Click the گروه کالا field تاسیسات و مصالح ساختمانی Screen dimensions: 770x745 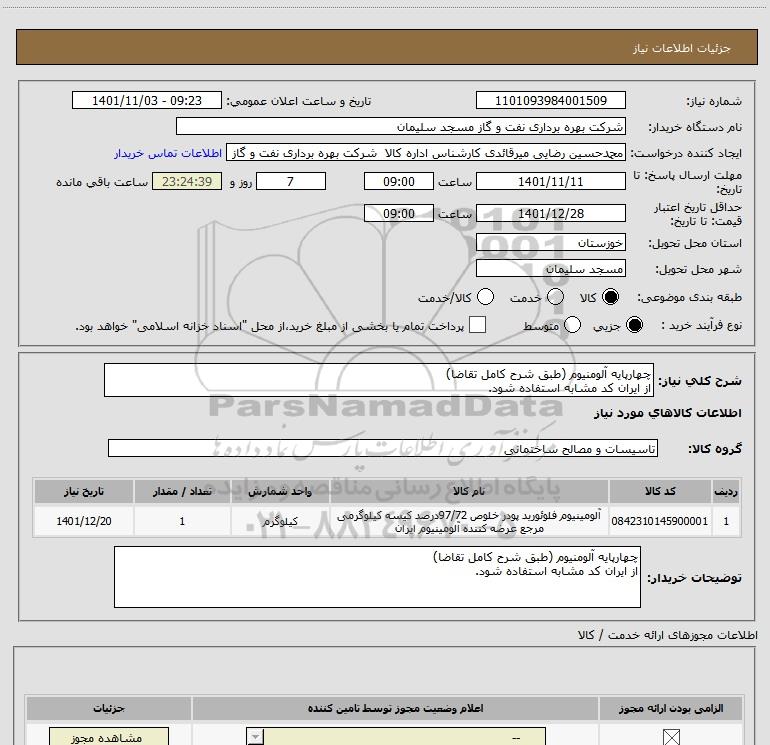coord(383,448)
